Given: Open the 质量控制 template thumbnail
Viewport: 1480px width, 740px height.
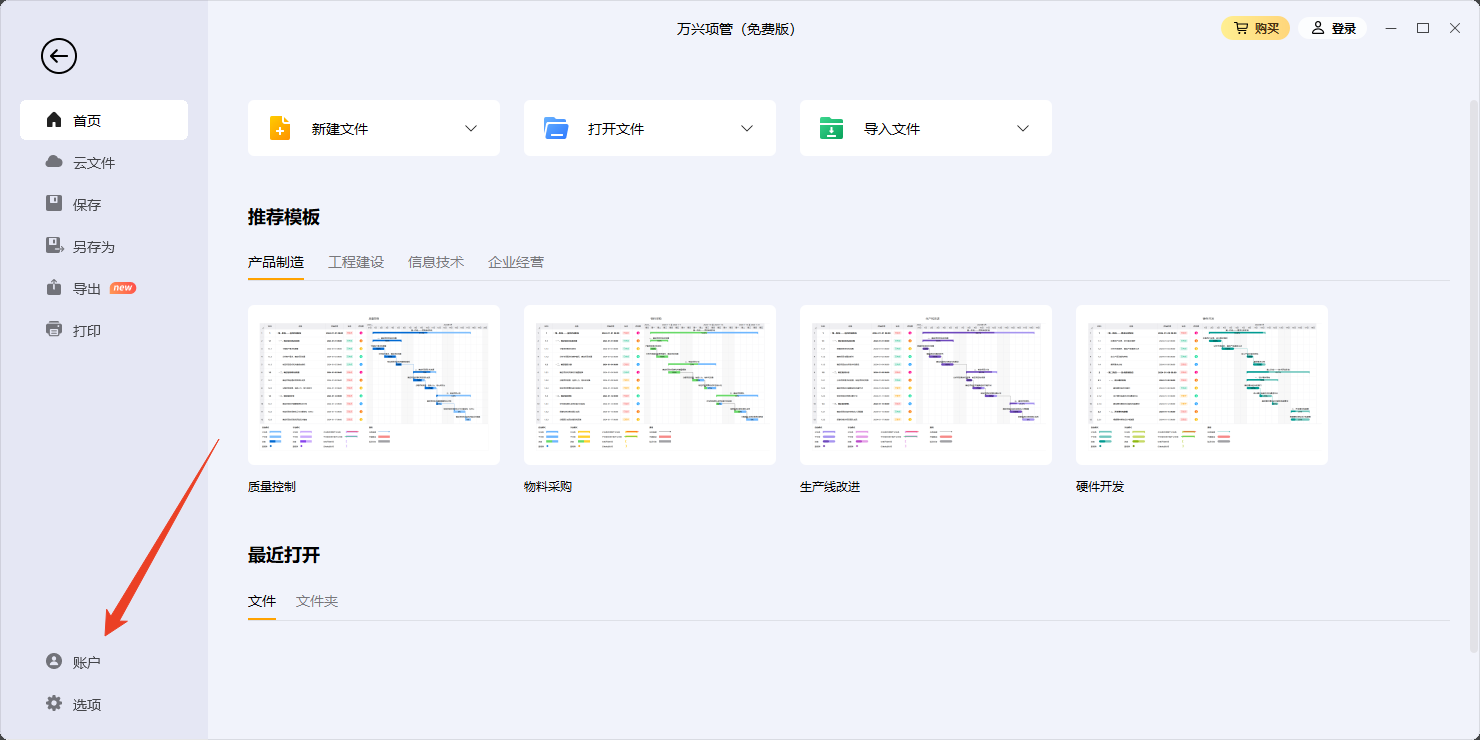Looking at the screenshot, I should pyautogui.click(x=374, y=385).
